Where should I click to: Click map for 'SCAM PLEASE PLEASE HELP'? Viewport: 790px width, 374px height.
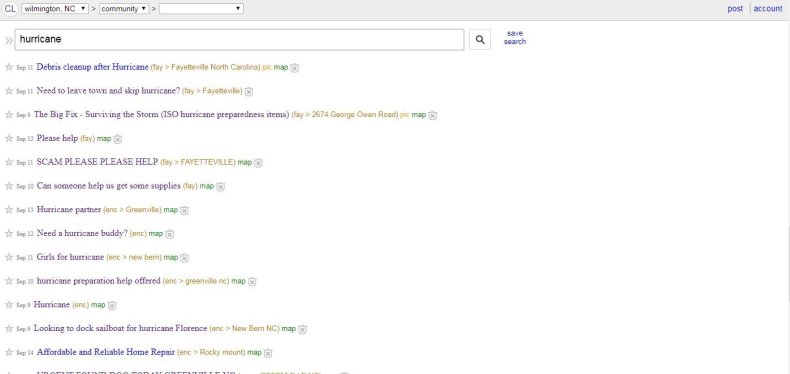245,162
